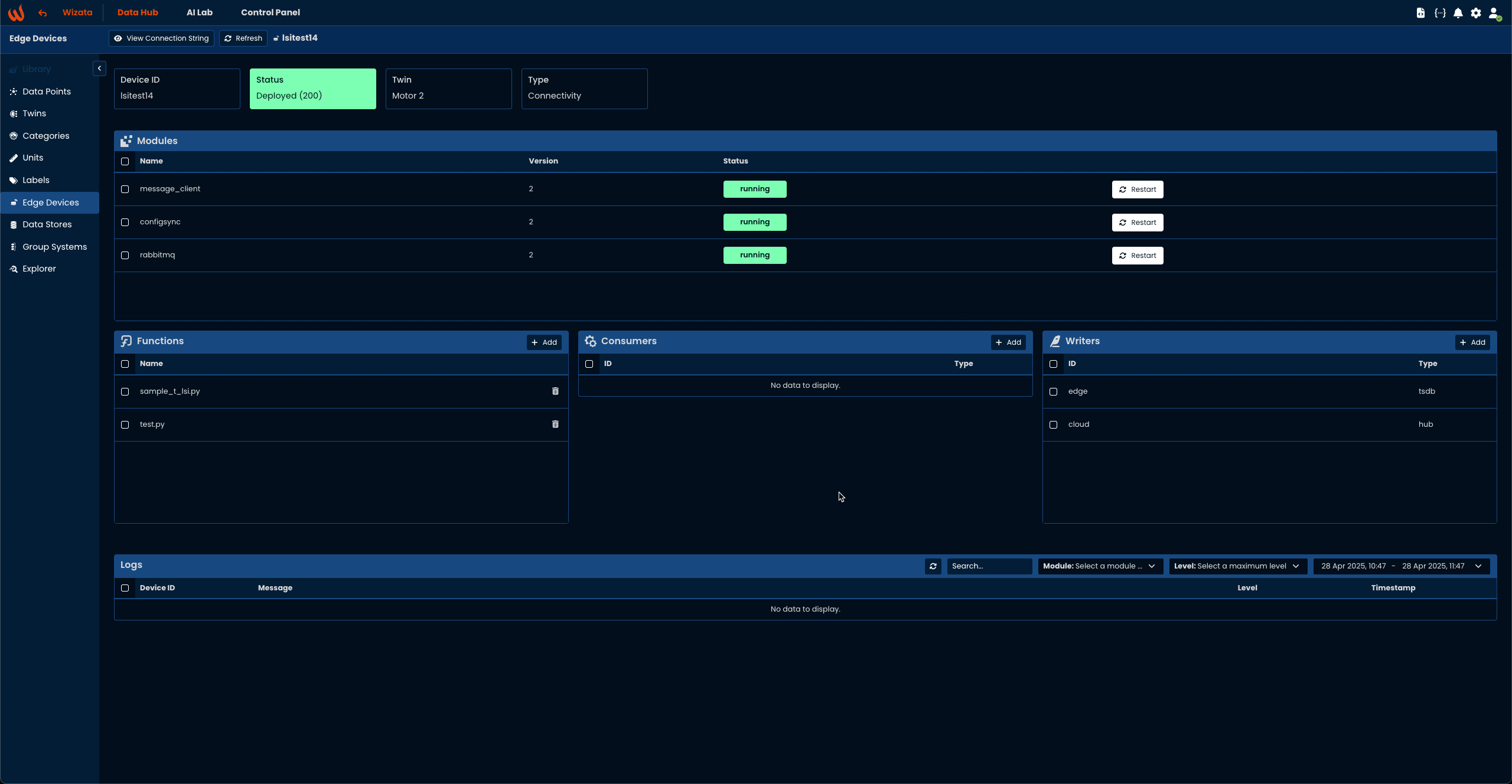This screenshot has height=784, width=1512.
Task: Click the Logs search input field
Action: click(989, 566)
